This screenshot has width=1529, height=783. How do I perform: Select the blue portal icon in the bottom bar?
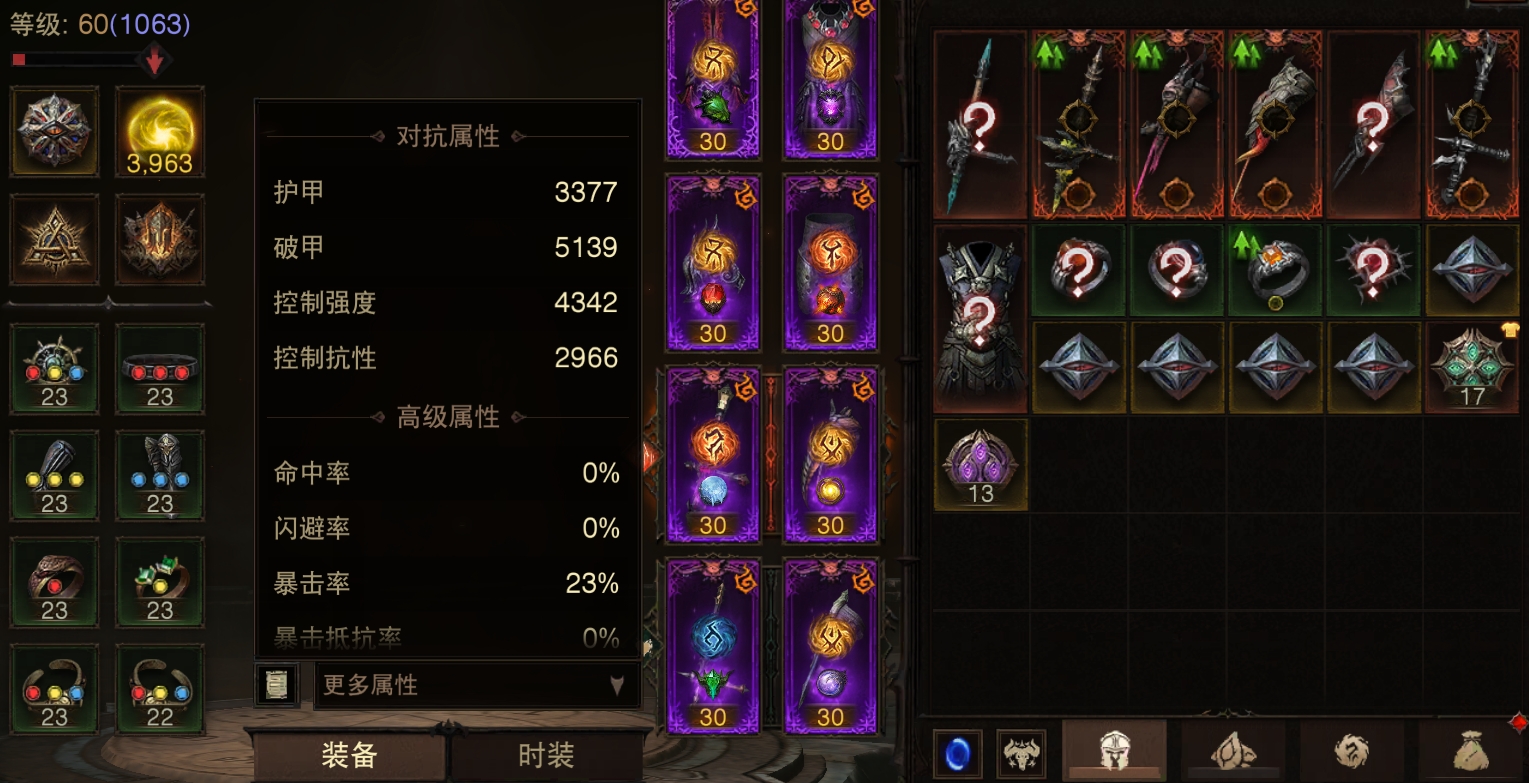point(957,754)
